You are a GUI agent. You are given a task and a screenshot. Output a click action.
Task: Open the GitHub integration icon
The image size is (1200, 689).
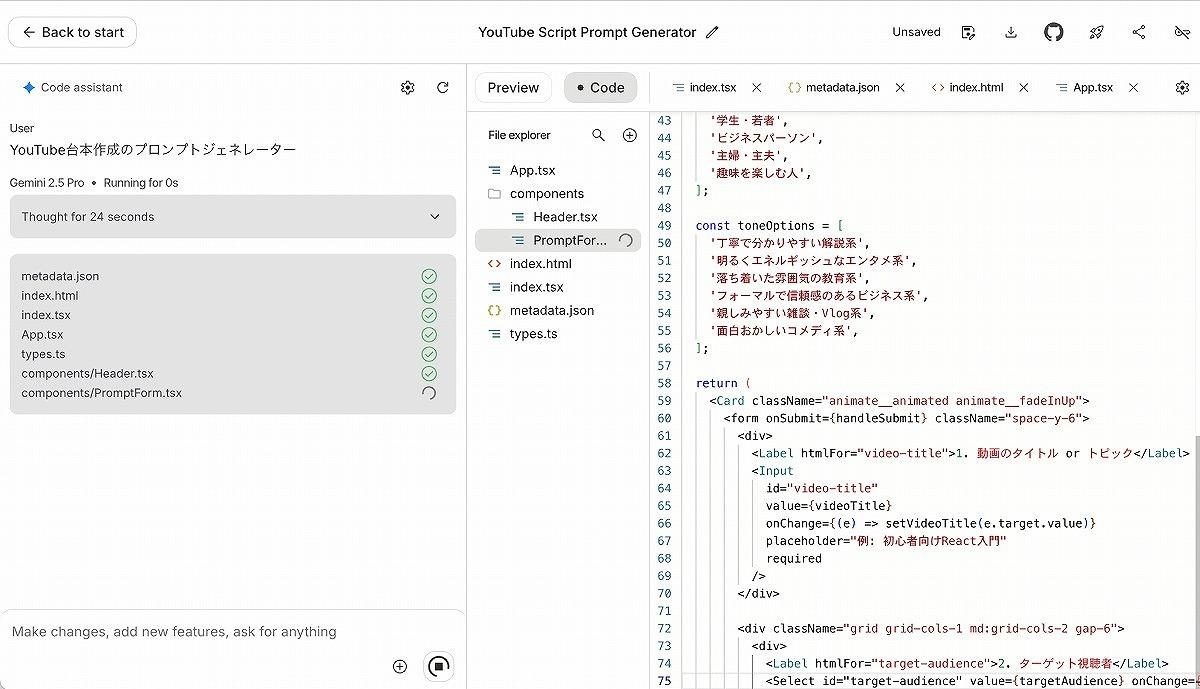tap(1054, 32)
